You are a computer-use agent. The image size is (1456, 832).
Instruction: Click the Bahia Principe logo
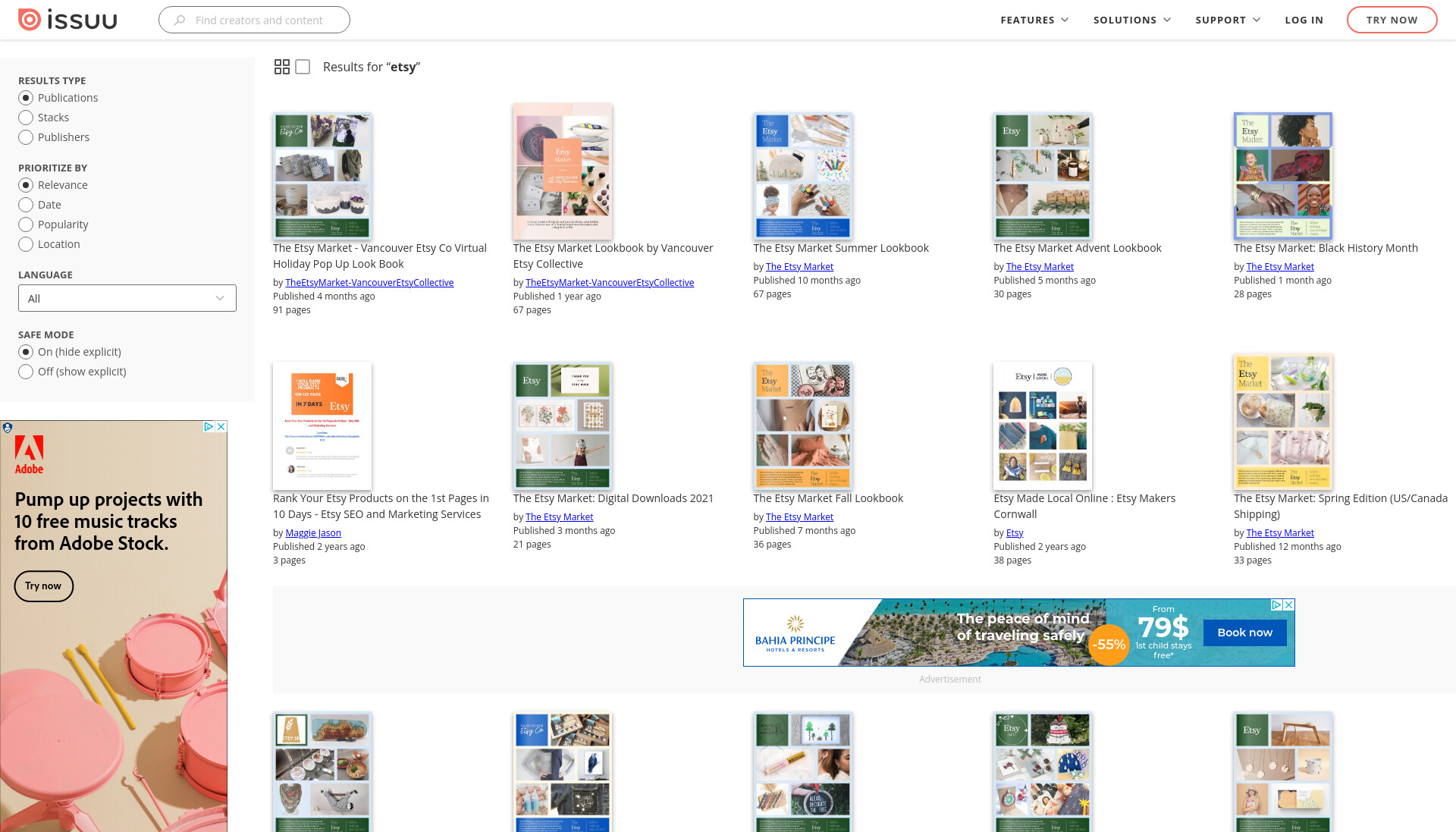[795, 633]
